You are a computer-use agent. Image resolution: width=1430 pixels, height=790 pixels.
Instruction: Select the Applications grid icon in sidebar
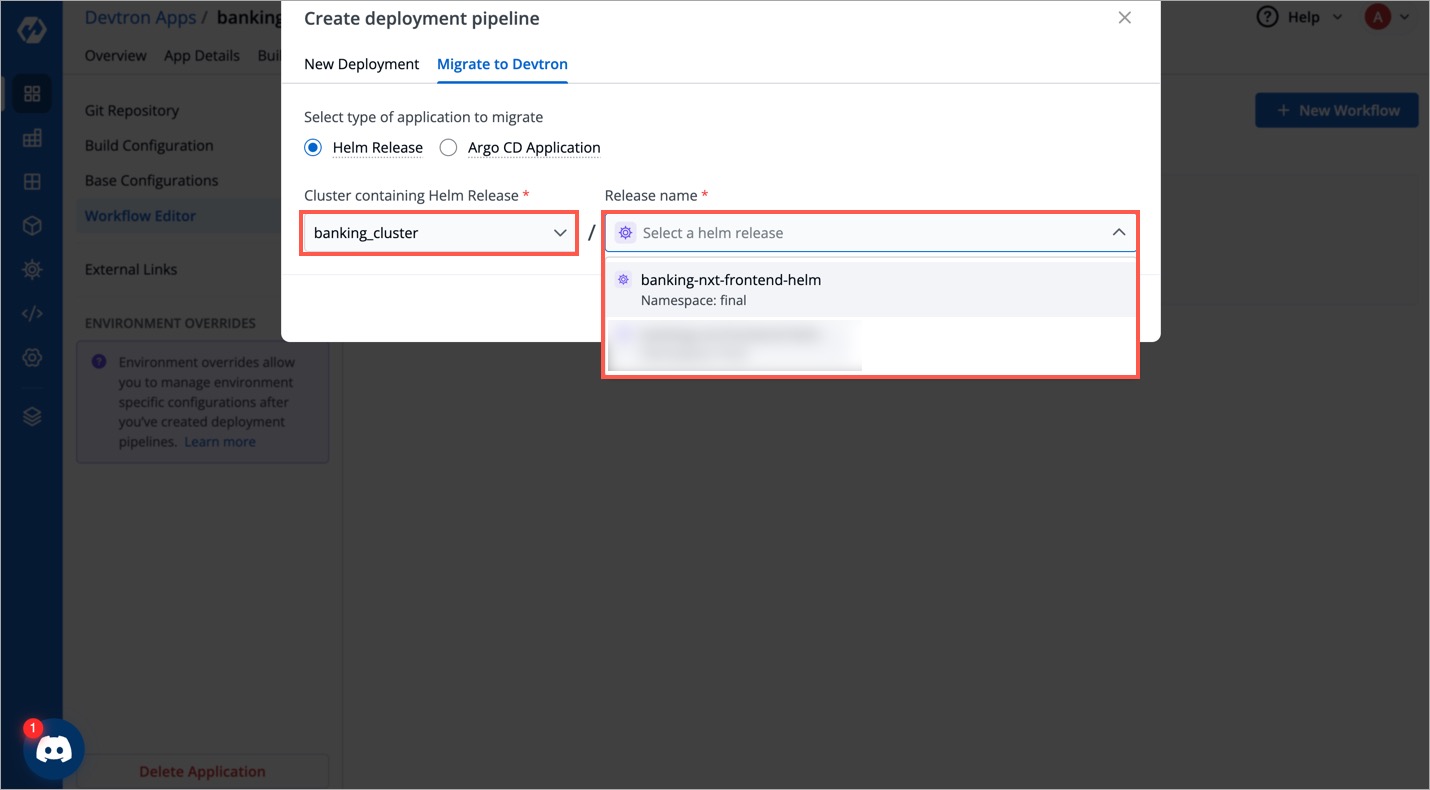tap(31, 93)
